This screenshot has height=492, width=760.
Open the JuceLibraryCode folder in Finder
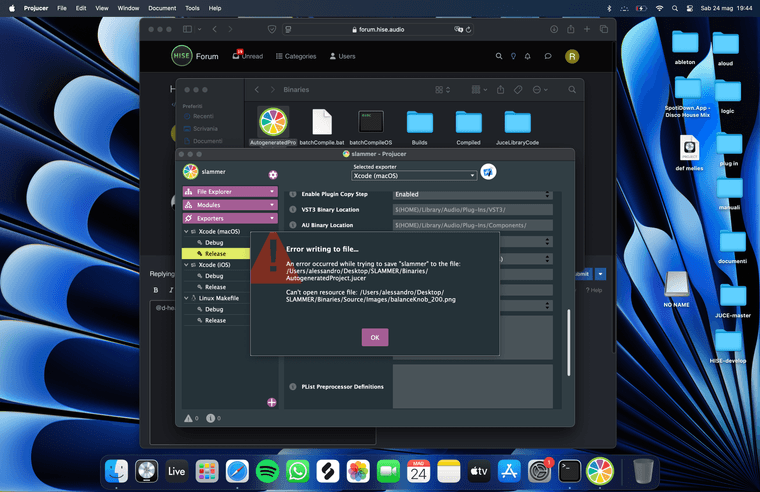tap(517, 127)
